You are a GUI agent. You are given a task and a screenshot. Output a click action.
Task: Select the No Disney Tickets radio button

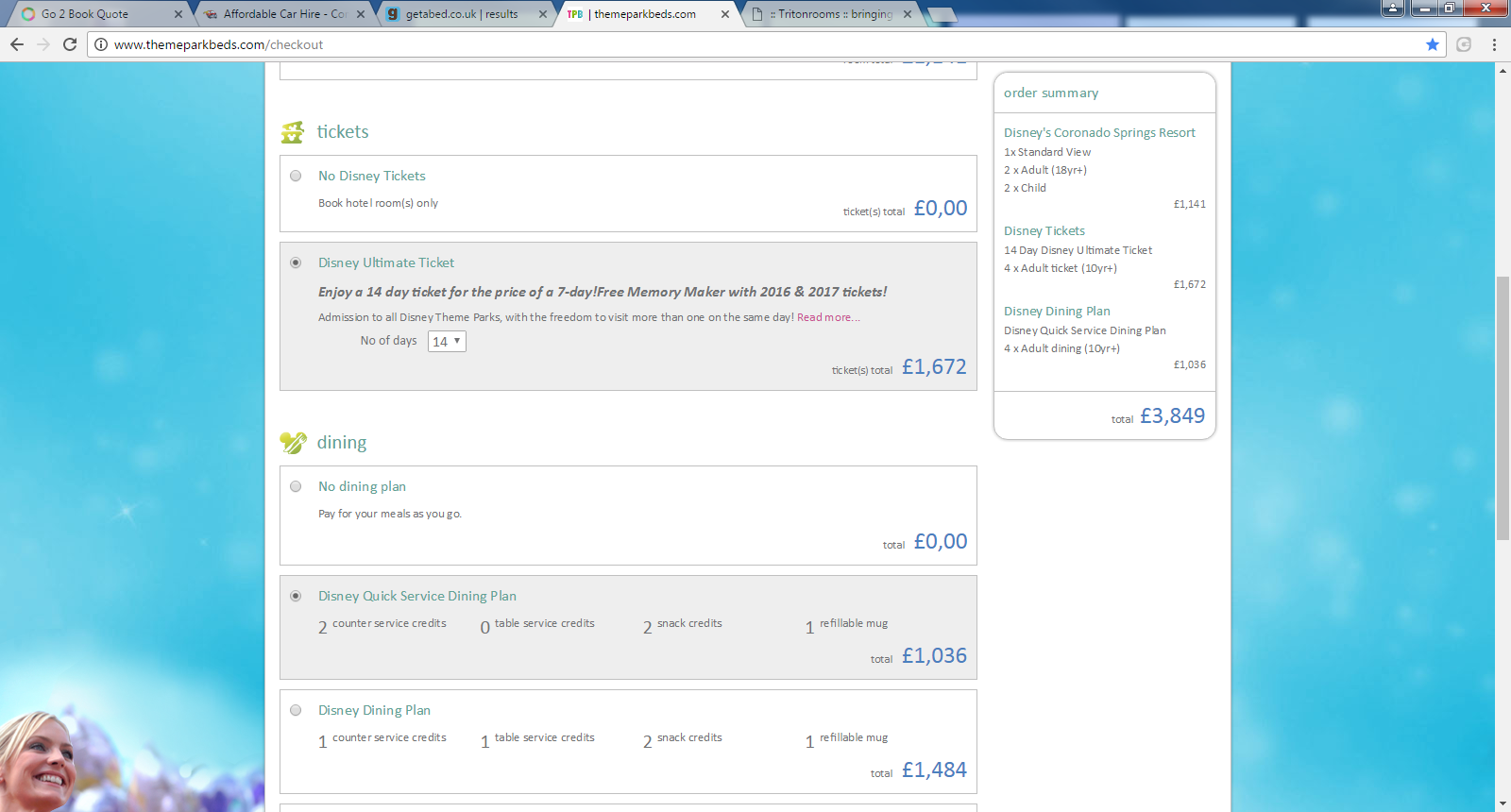(x=296, y=176)
